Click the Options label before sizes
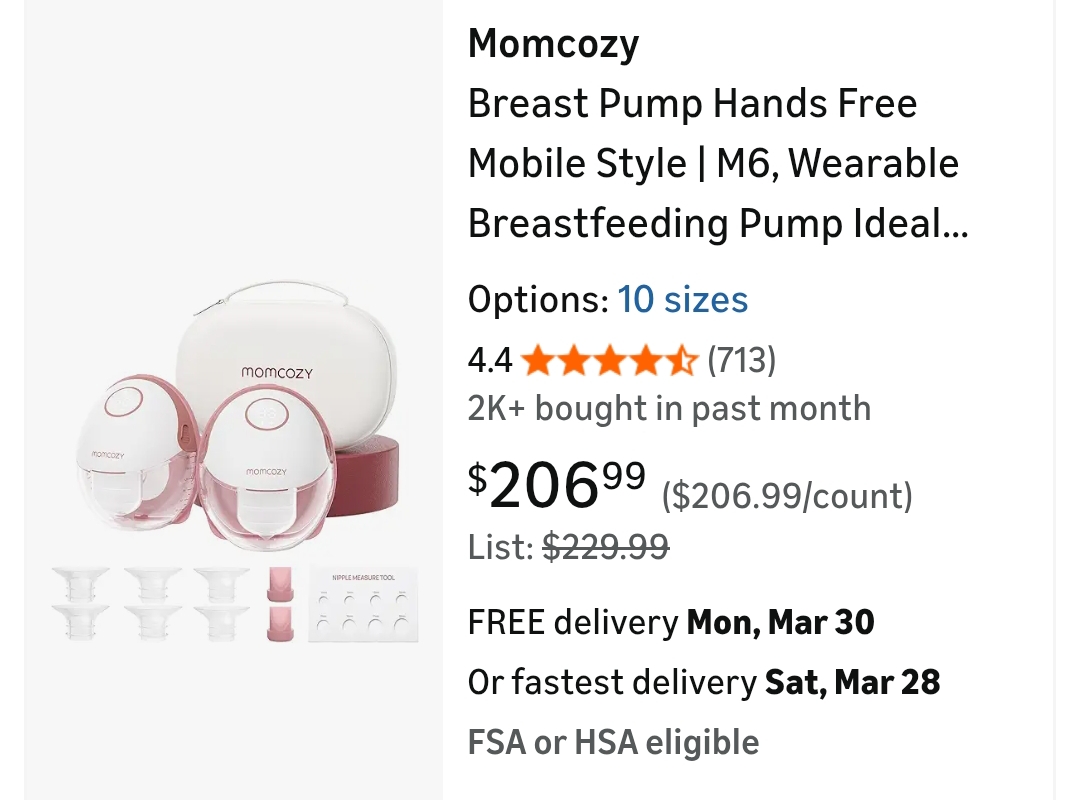 [x=537, y=299]
